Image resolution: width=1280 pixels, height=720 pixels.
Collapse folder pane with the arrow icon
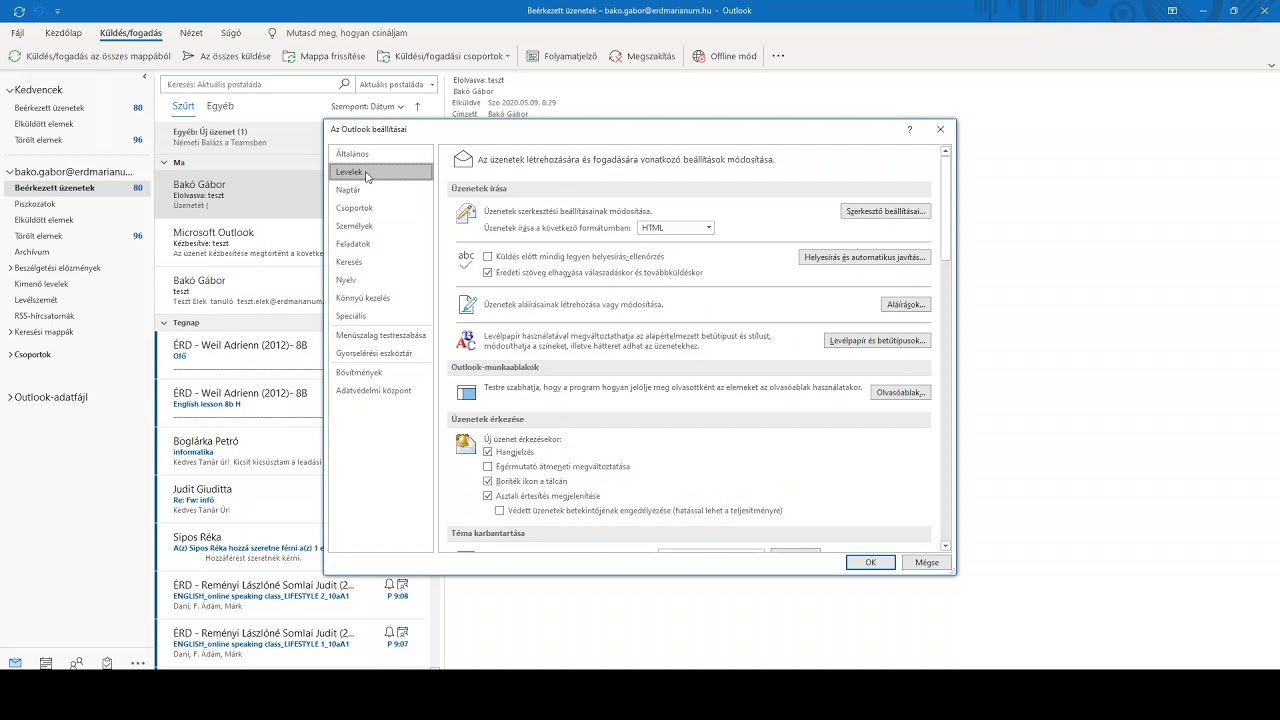pos(144,77)
